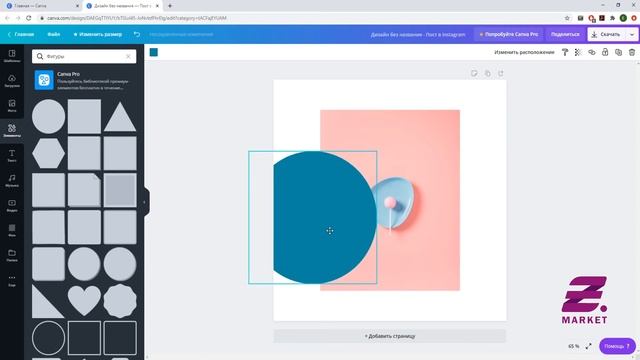Click the search box containing Фигуры
The width and height of the screenshot is (640, 360).
[84, 56]
